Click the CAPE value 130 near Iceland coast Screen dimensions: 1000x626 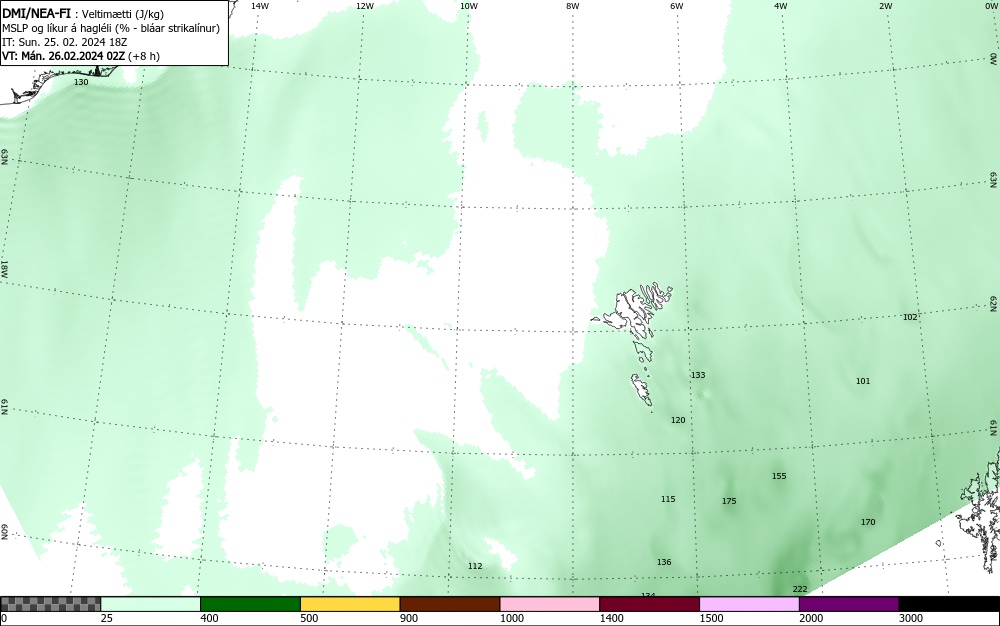click(x=81, y=82)
